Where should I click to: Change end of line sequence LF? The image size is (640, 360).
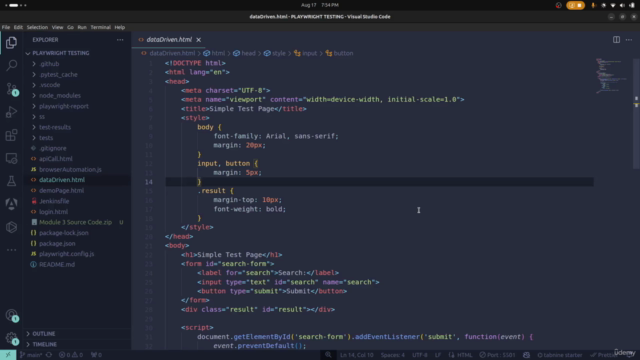coord(438,355)
